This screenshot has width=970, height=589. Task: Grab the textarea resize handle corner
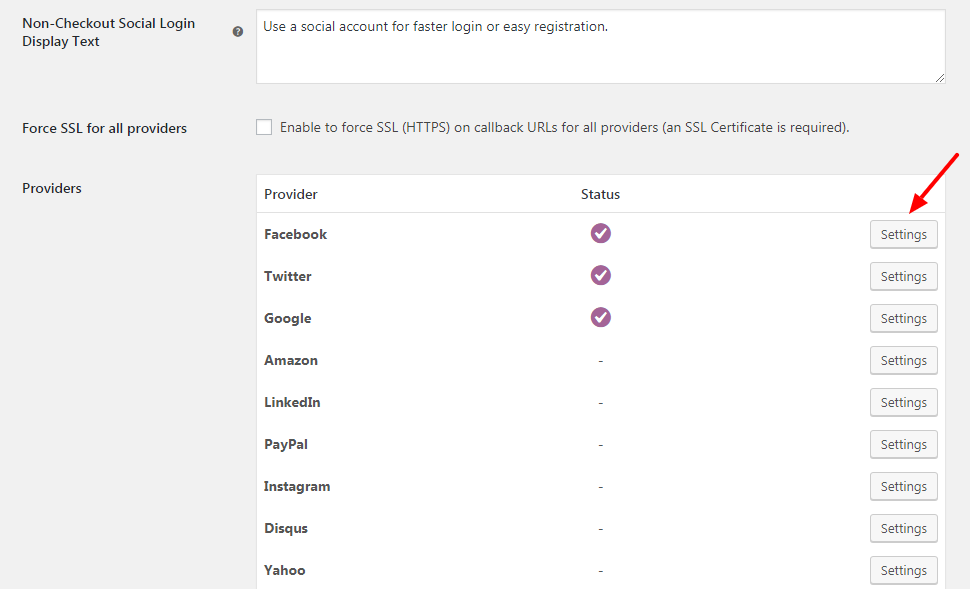click(940, 78)
